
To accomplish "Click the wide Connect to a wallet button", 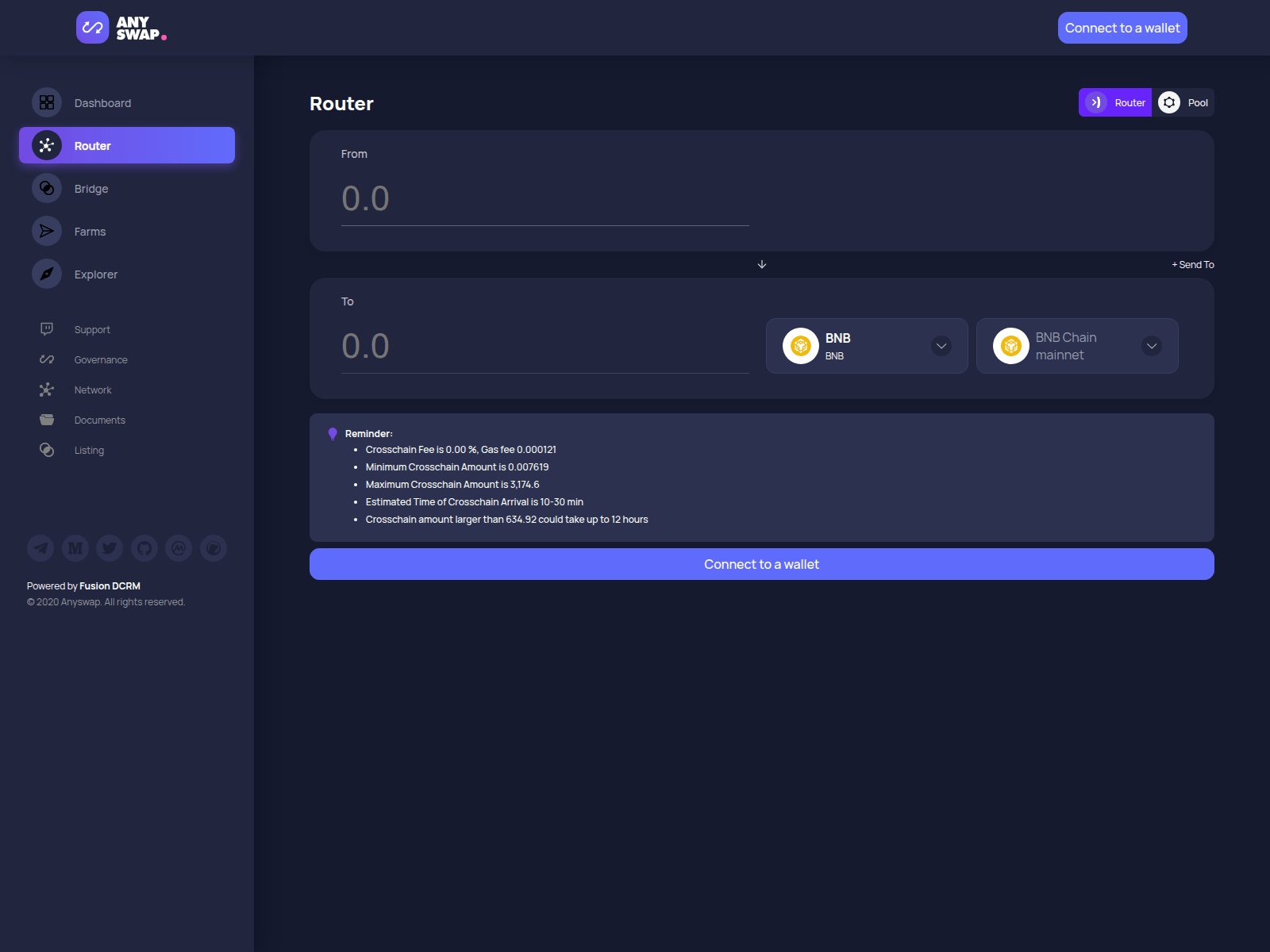I will coord(762,564).
